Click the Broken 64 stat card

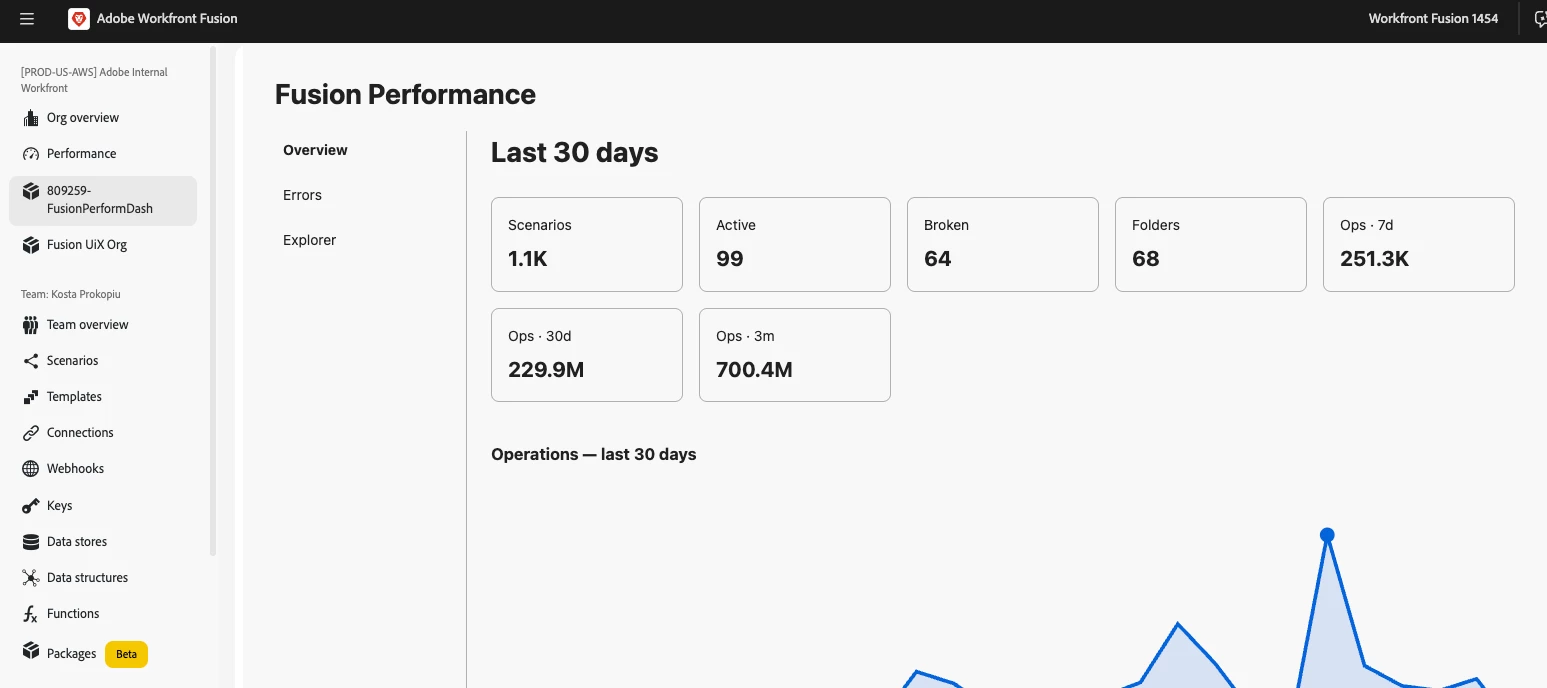1003,244
